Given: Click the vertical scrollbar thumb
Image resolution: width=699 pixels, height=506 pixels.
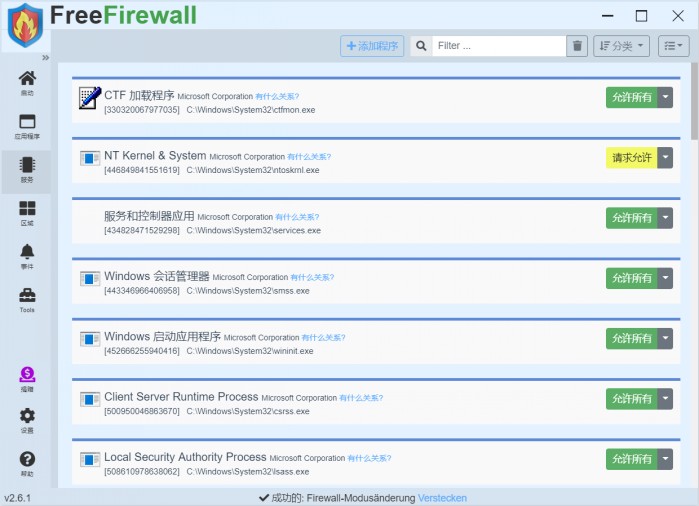Looking at the screenshot, I should click(694, 101).
